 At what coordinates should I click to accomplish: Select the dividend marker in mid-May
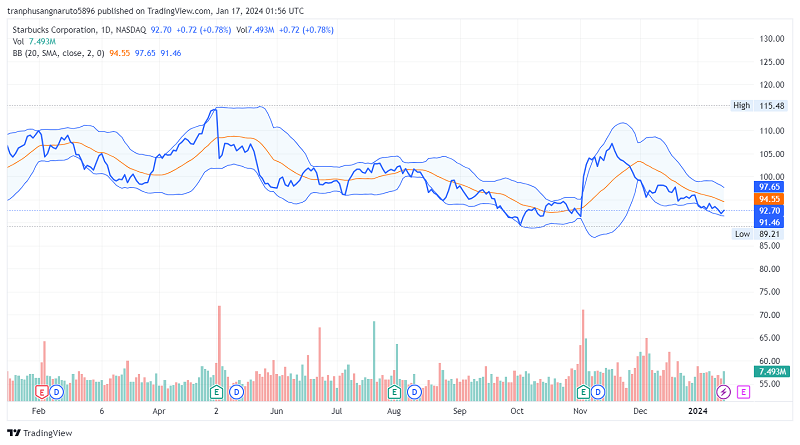(235, 392)
